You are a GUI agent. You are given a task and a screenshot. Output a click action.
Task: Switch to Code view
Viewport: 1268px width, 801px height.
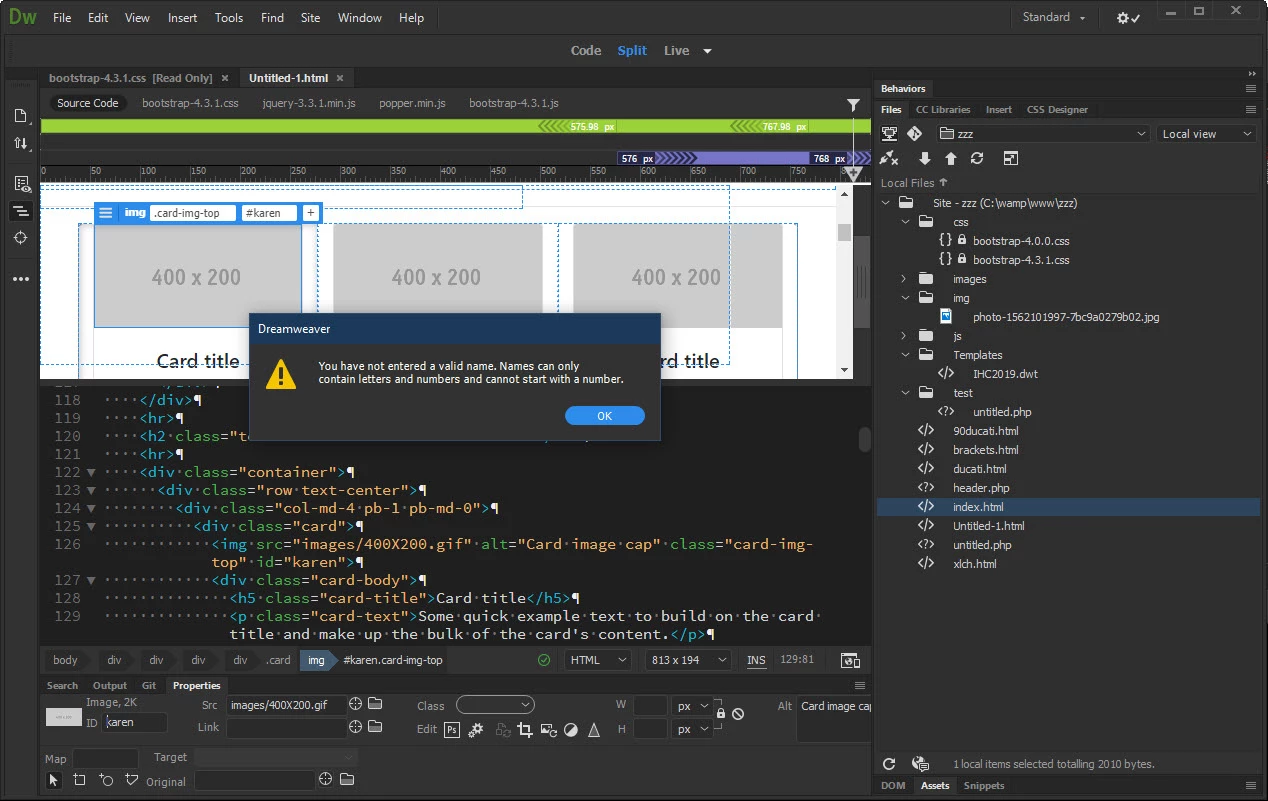pyautogui.click(x=586, y=51)
